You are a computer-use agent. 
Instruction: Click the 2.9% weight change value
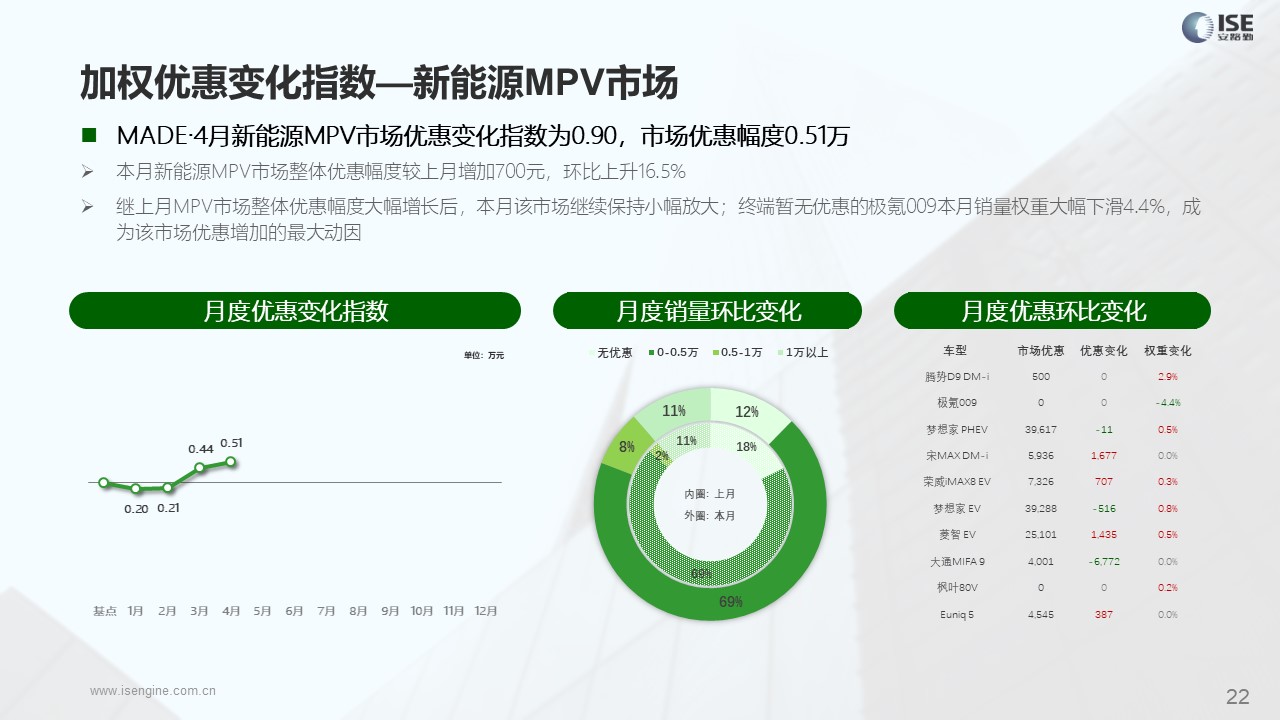(x=1167, y=377)
